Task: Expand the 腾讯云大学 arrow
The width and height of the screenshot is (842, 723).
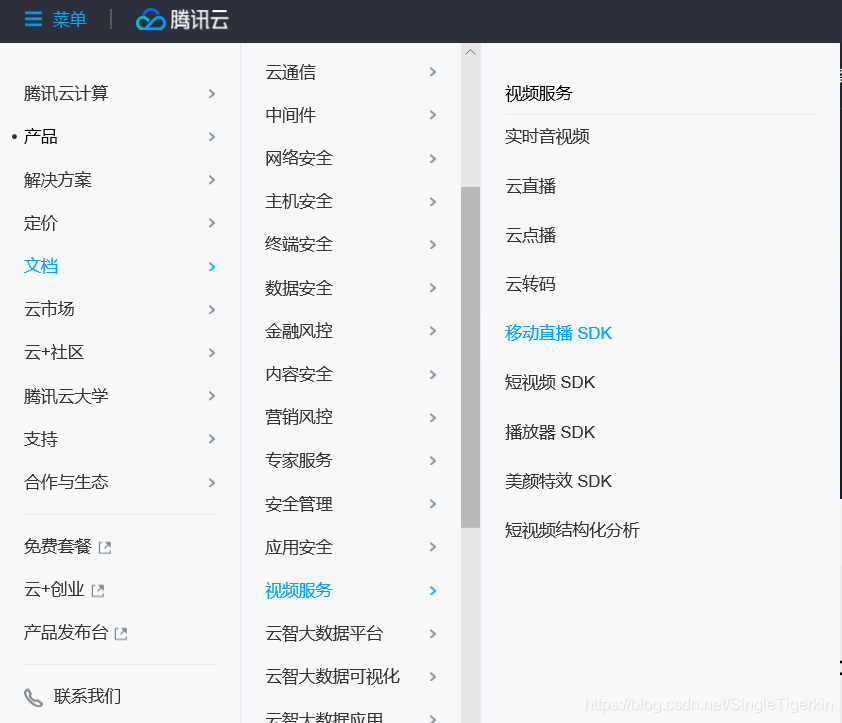Action: (x=212, y=396)
